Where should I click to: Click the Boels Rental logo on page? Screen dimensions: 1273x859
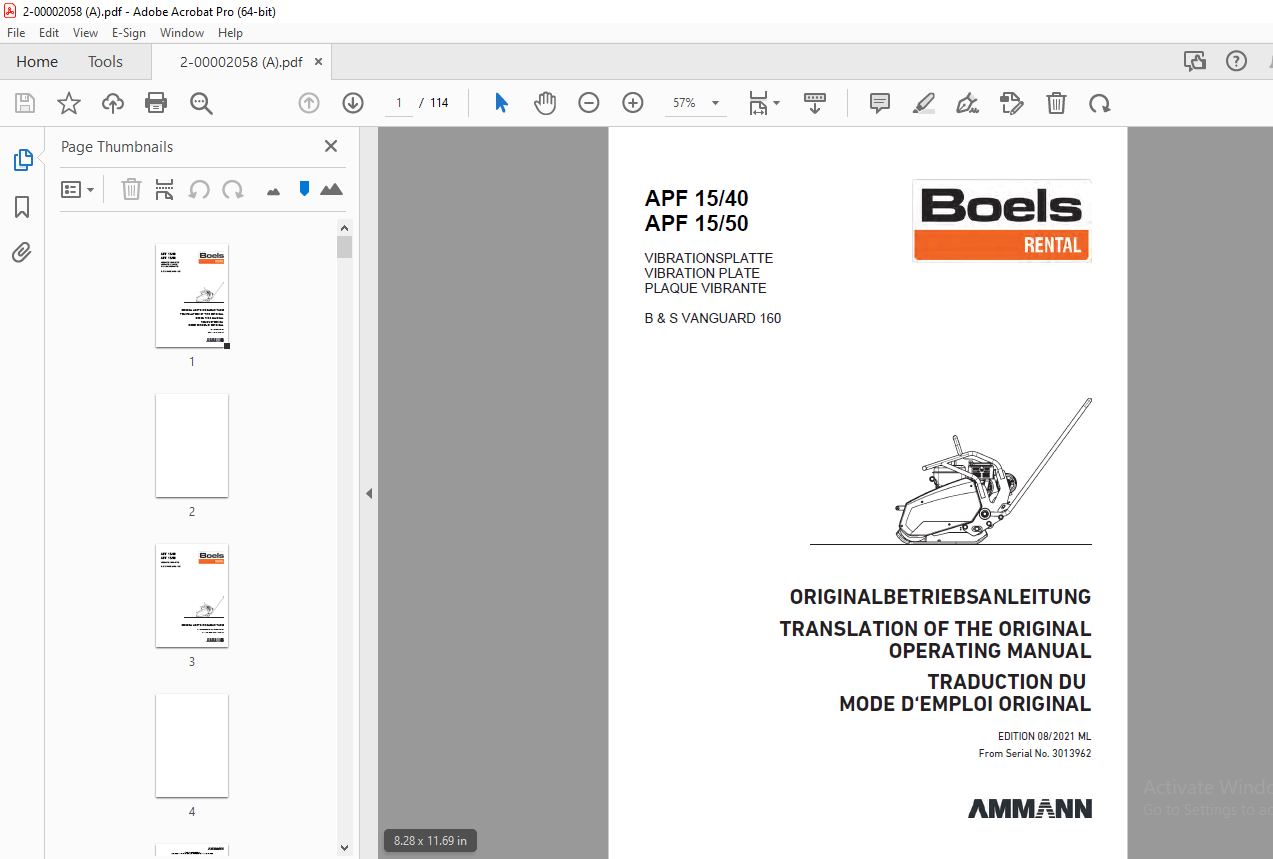(x=1002, y=220)
